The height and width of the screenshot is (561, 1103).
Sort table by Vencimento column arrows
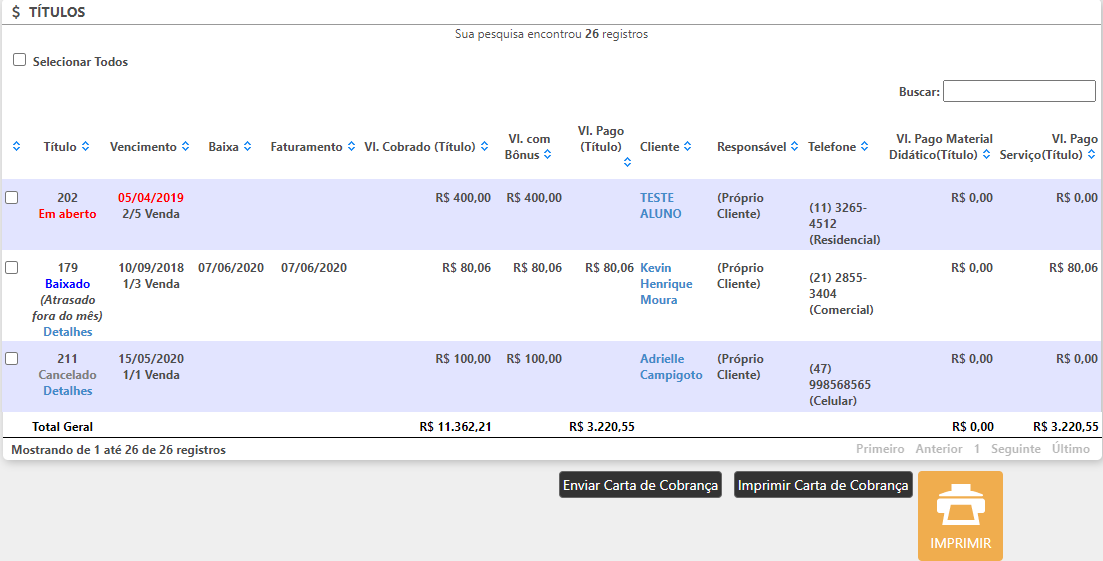(185, 147)
